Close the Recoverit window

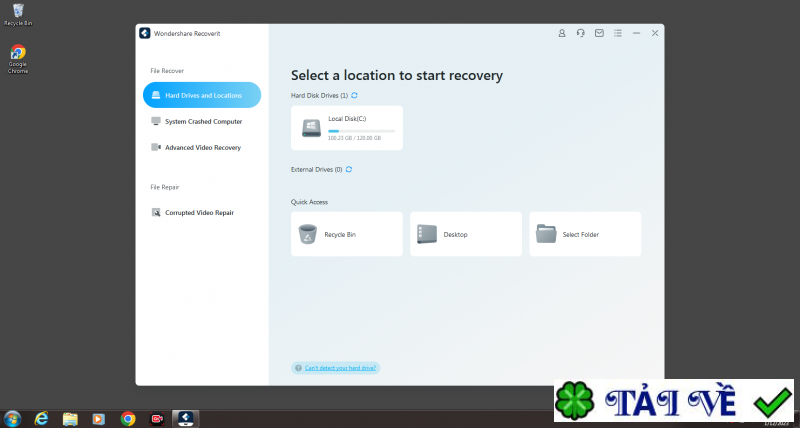click(x=655, y=33)
